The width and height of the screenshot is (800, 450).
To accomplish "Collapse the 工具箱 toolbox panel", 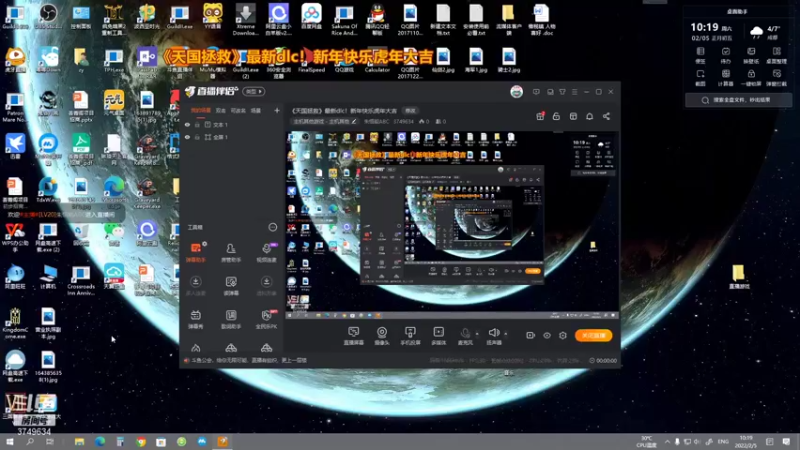I will (x=273, y=227).
